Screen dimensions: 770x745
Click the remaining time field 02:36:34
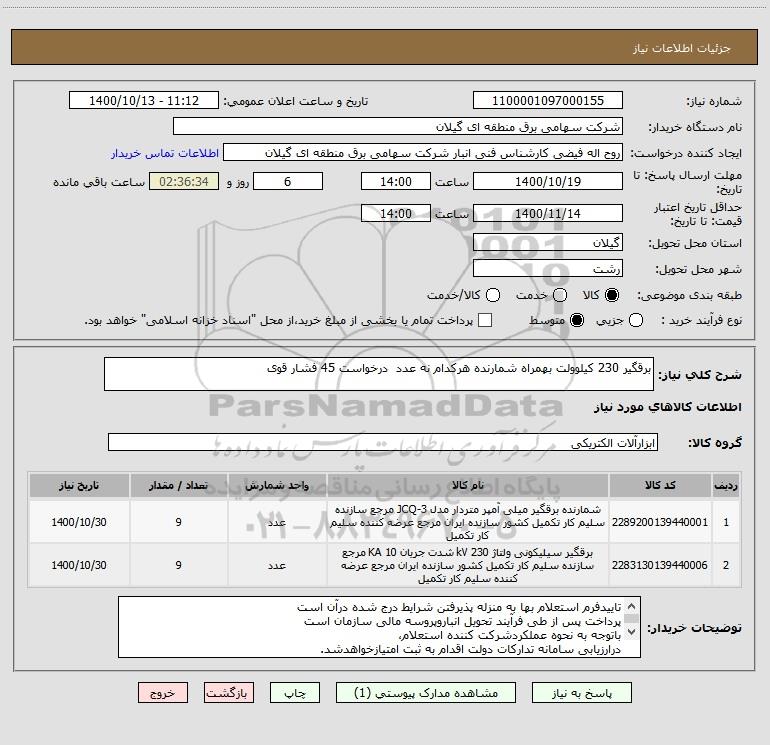184,181
